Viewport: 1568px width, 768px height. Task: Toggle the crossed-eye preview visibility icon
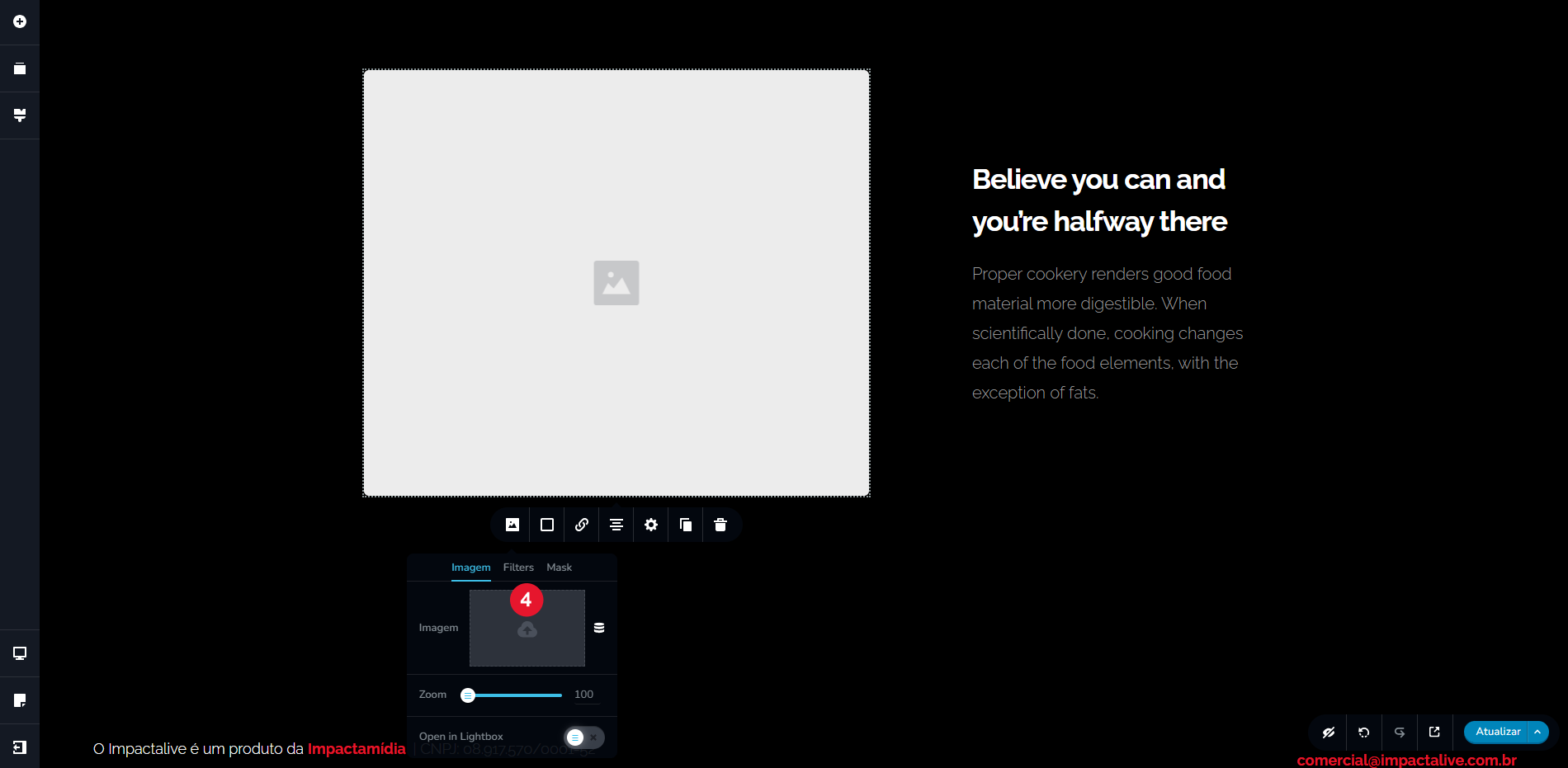(x=1329, y=732)
